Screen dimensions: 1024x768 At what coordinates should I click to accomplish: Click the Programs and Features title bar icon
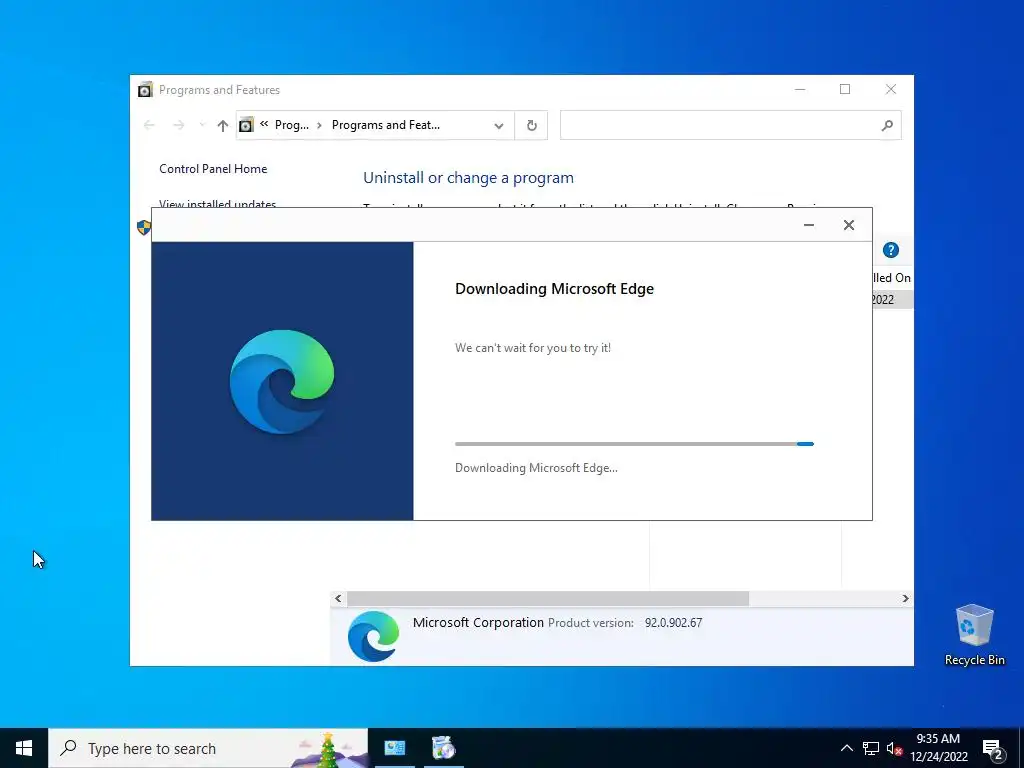pos(145,89)
